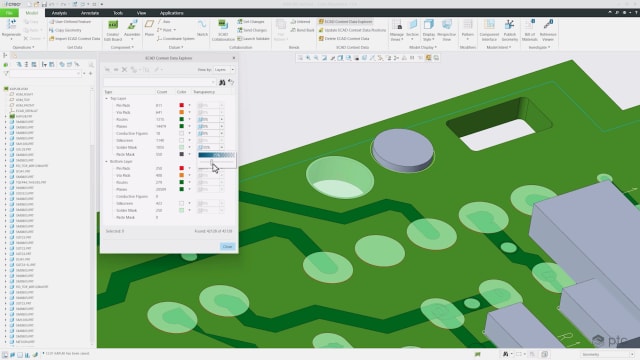640x360 pixels.
Task: Click the Regenerate icon in the ribbon
Action: click(11, 25)
